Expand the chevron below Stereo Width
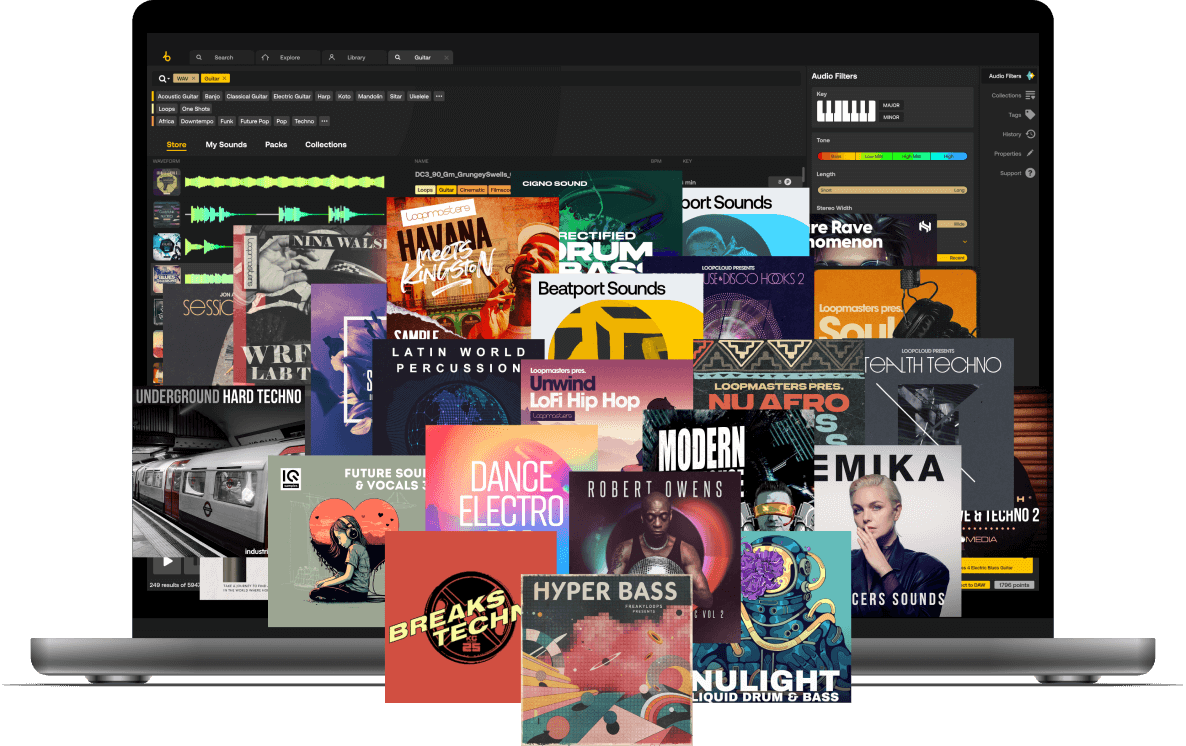The height and width of the screenshot is (746, 1186). pos(964,241)
